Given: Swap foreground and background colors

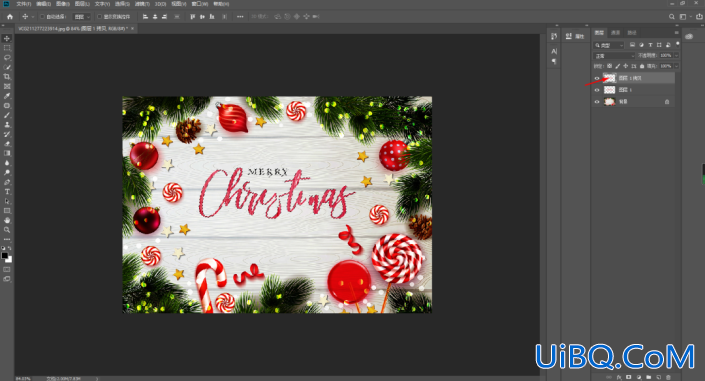Looking at the screenshot, I should click(10, 248).
